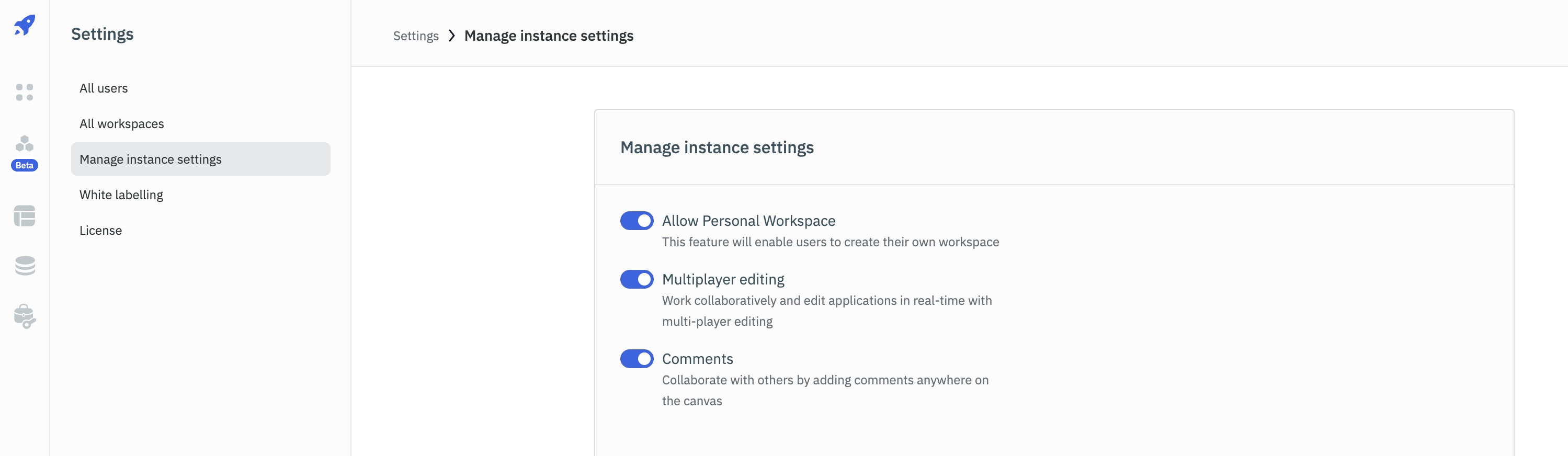The image size is (1568, 456).
Task: Click the Manage instance settings breadcrumb title
Action: tap(549, 36)
